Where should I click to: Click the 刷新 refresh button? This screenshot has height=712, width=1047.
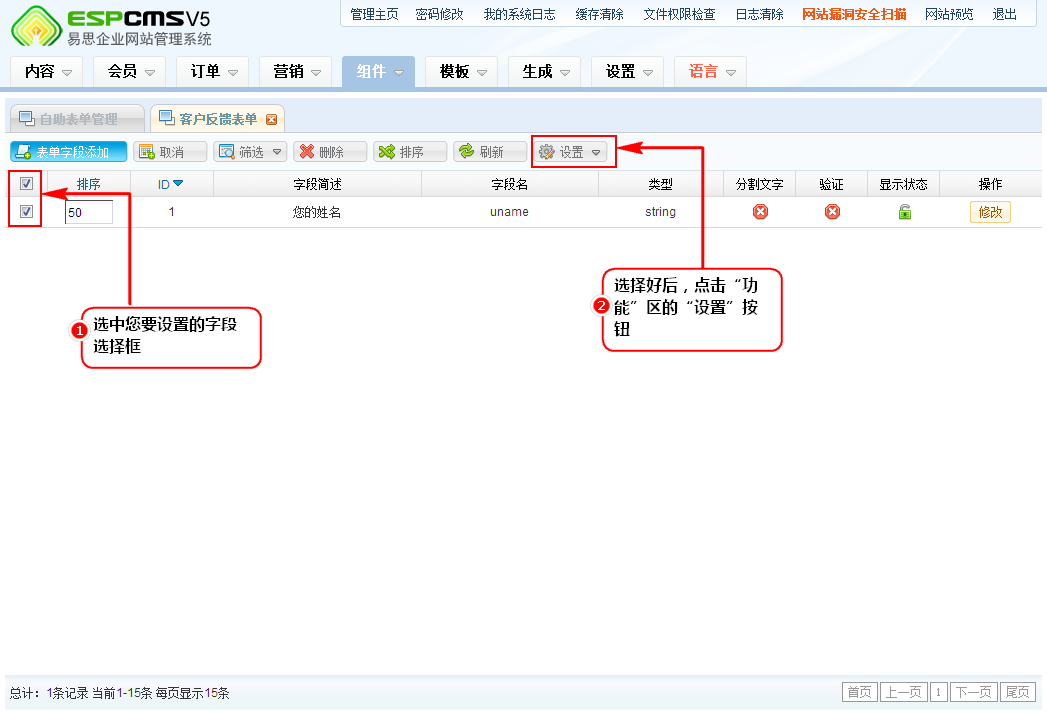pos(490,152)
